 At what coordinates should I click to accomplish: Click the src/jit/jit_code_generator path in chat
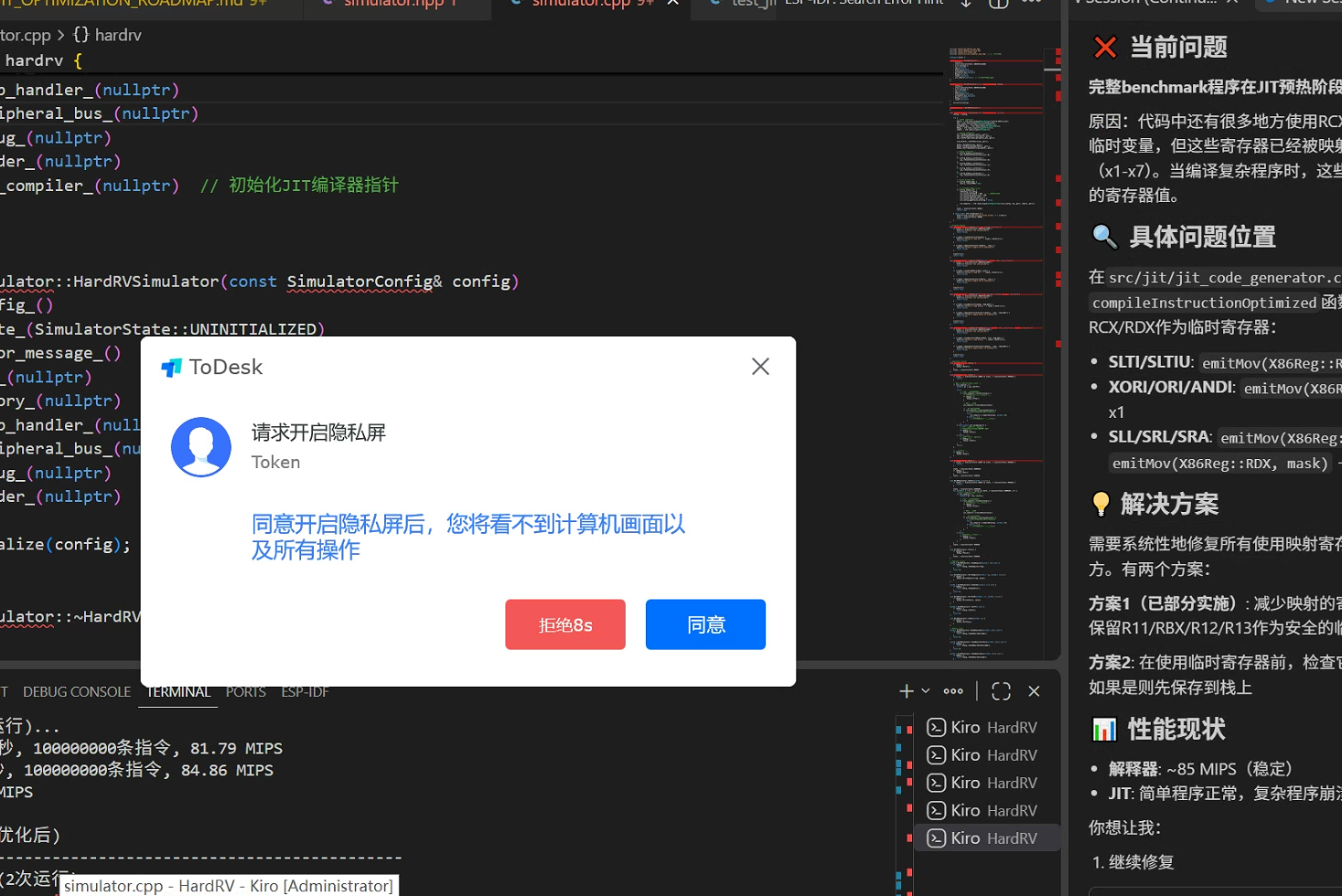(x=1225, y=277)
